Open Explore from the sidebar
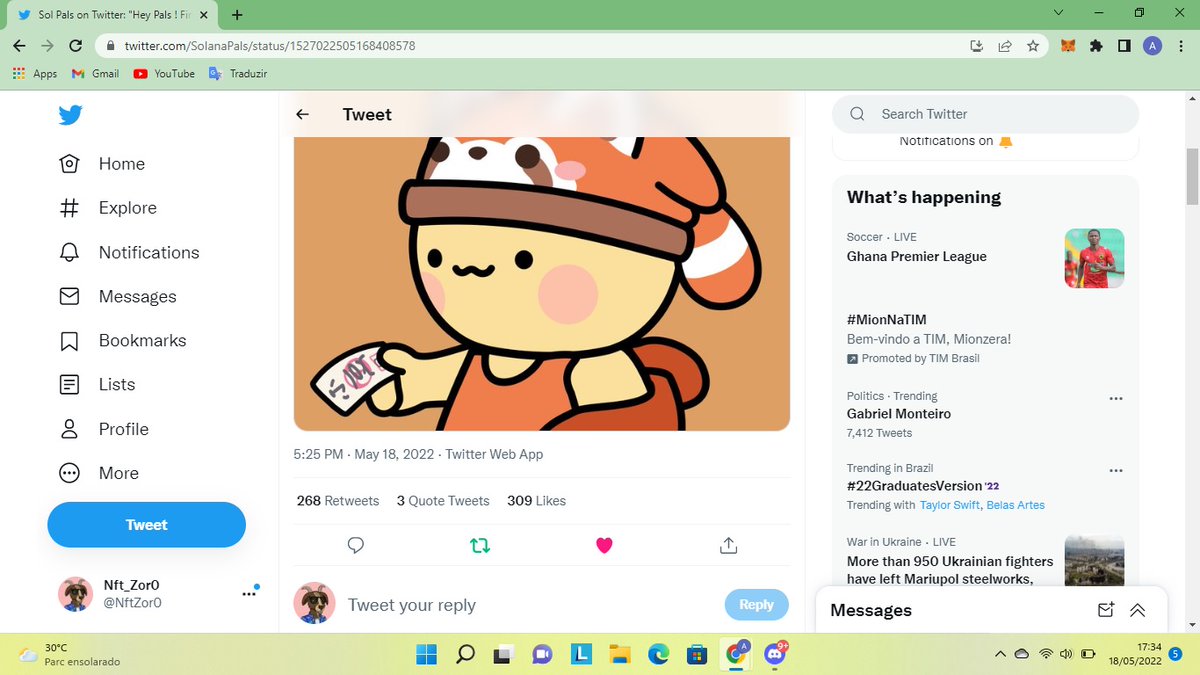The width and height of the screenshot is (1200, 675). click(x=108, y=208)
